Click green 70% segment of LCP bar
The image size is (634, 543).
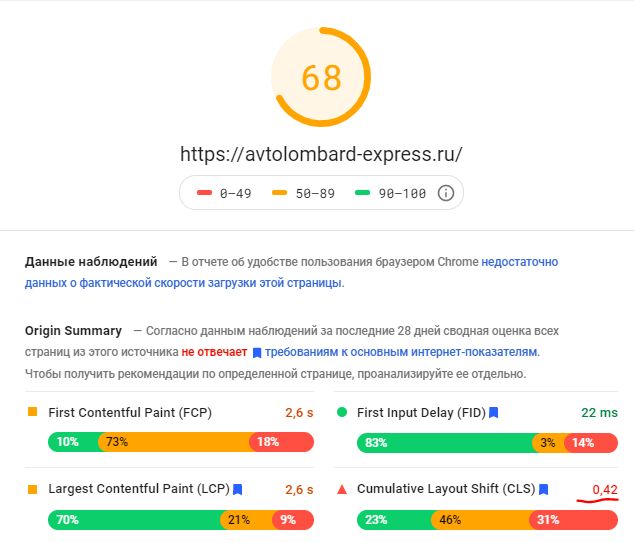(x=134, y=520)
